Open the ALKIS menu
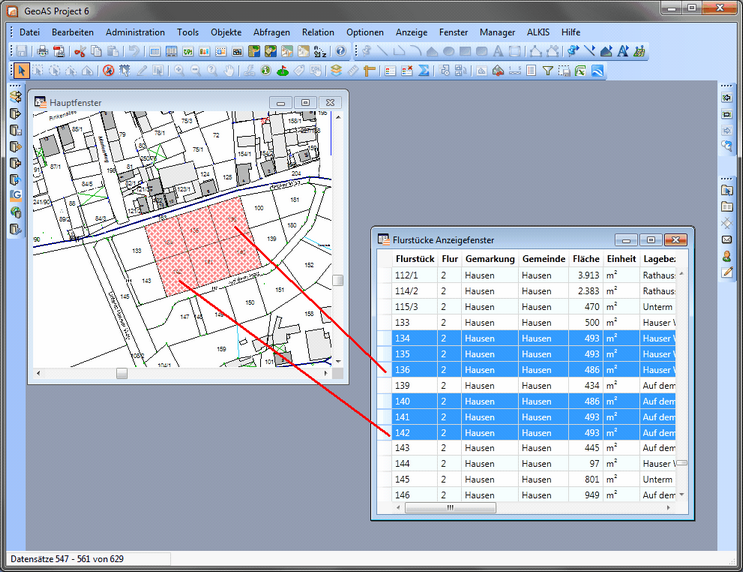The height and width of the screenshot is (572, 743). [x=538, y=32]
